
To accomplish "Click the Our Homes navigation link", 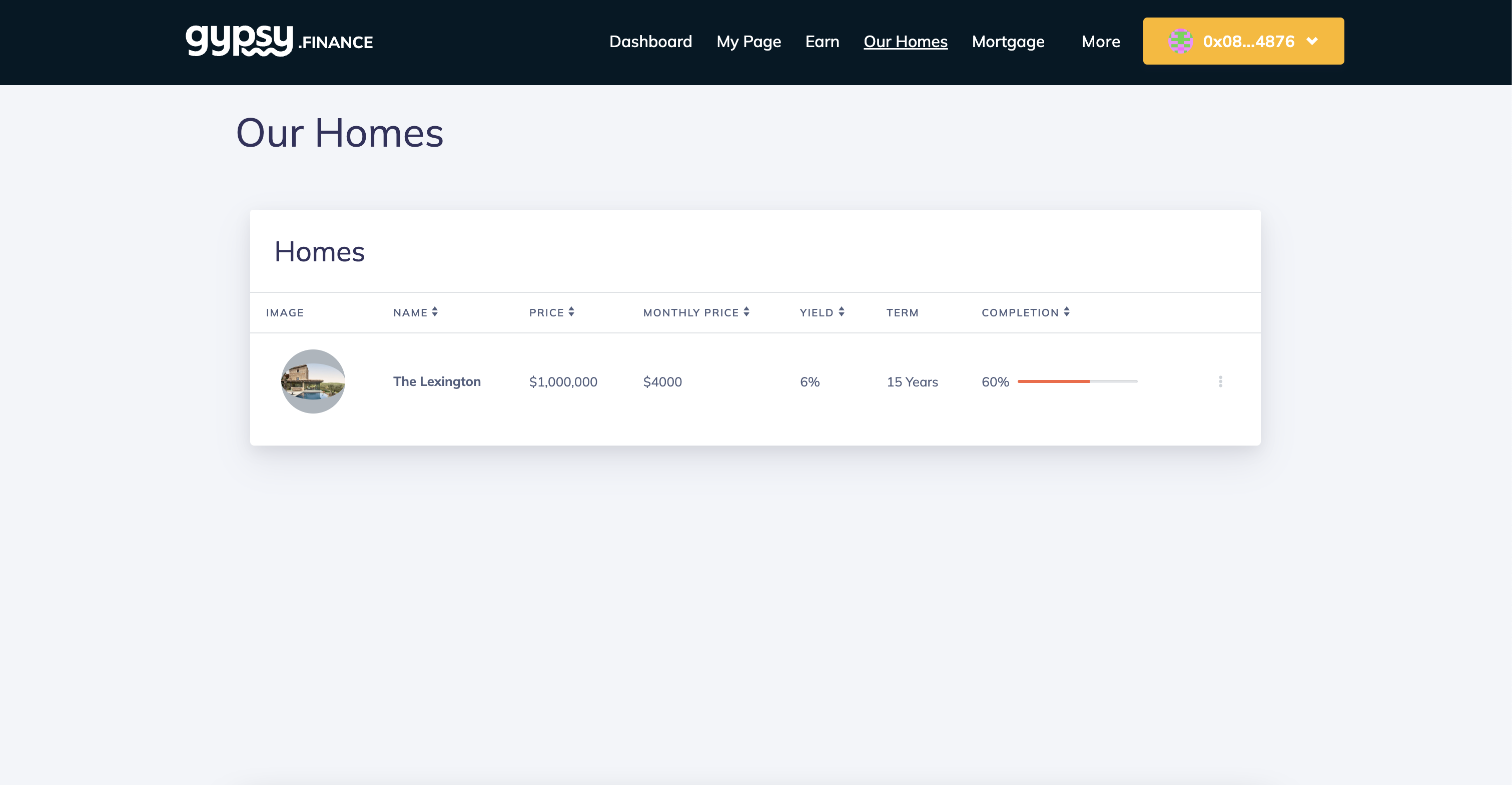I will point(905,41).
